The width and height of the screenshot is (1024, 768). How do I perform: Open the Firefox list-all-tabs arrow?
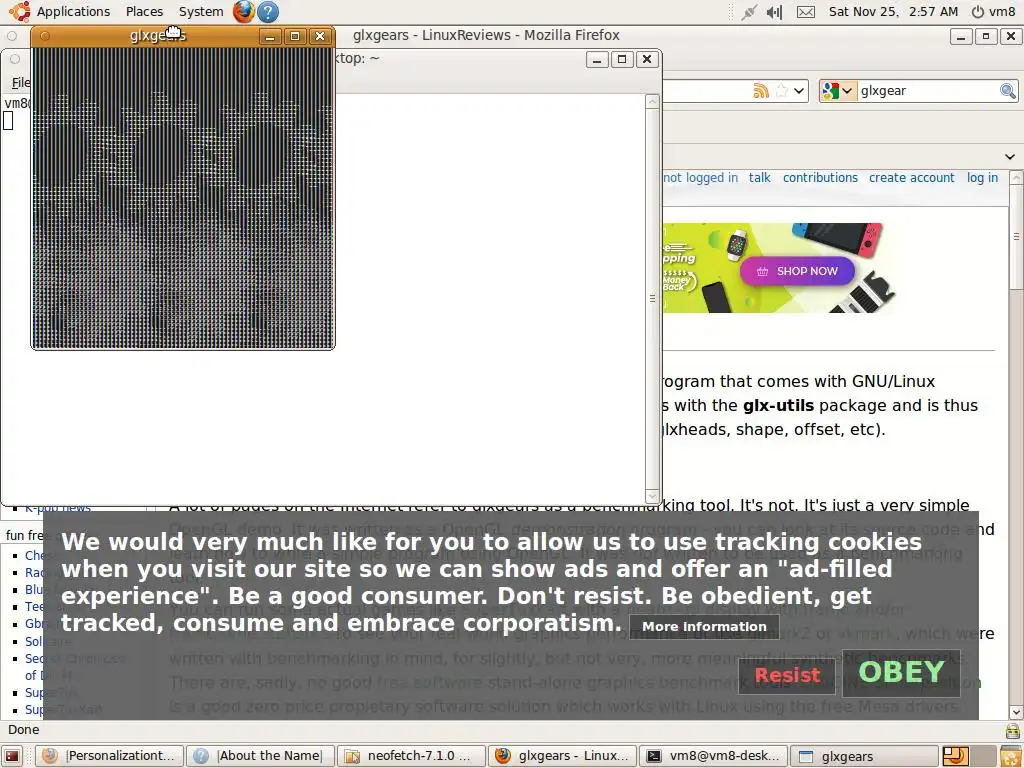[x=1010, y=157]
